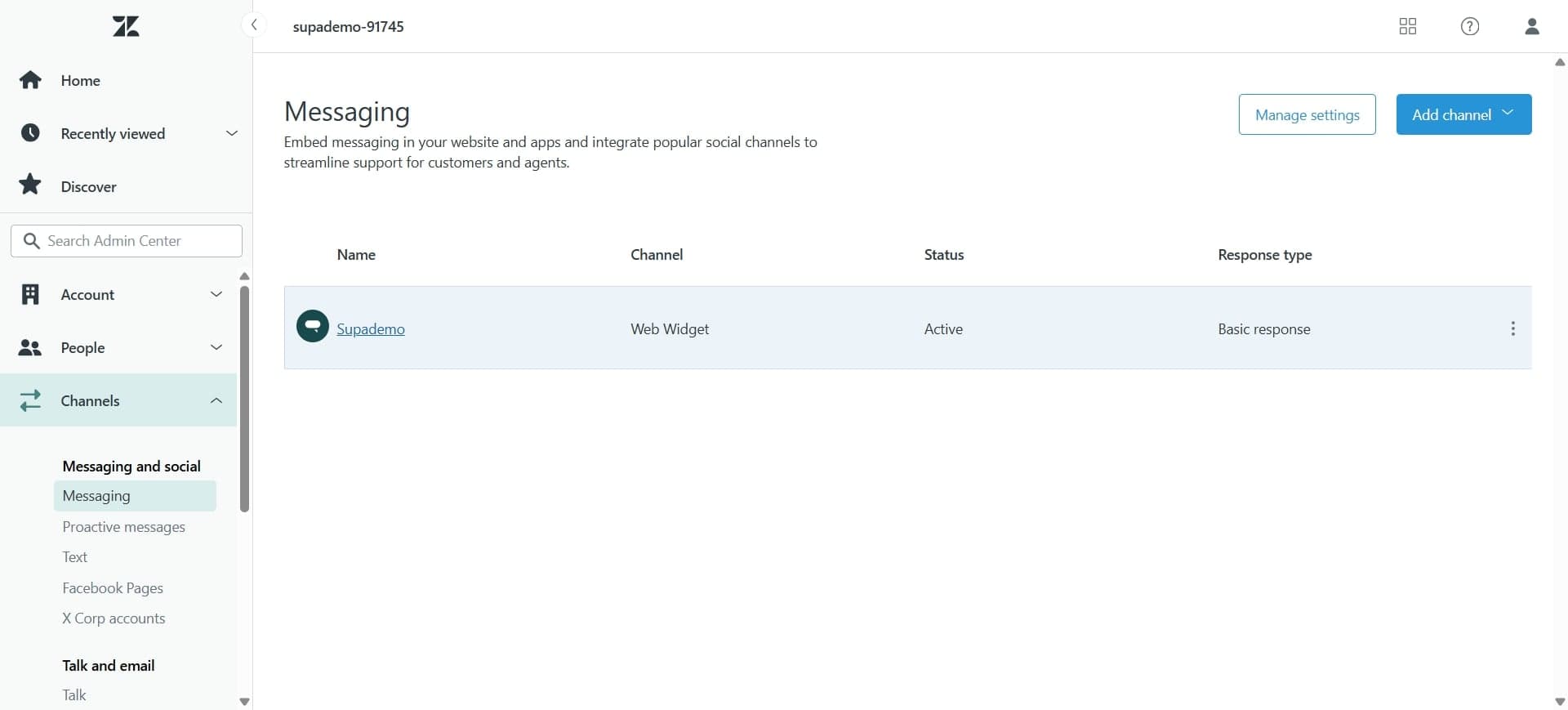
Task: Click the Manage settings button
Action: pos(1307,114)
